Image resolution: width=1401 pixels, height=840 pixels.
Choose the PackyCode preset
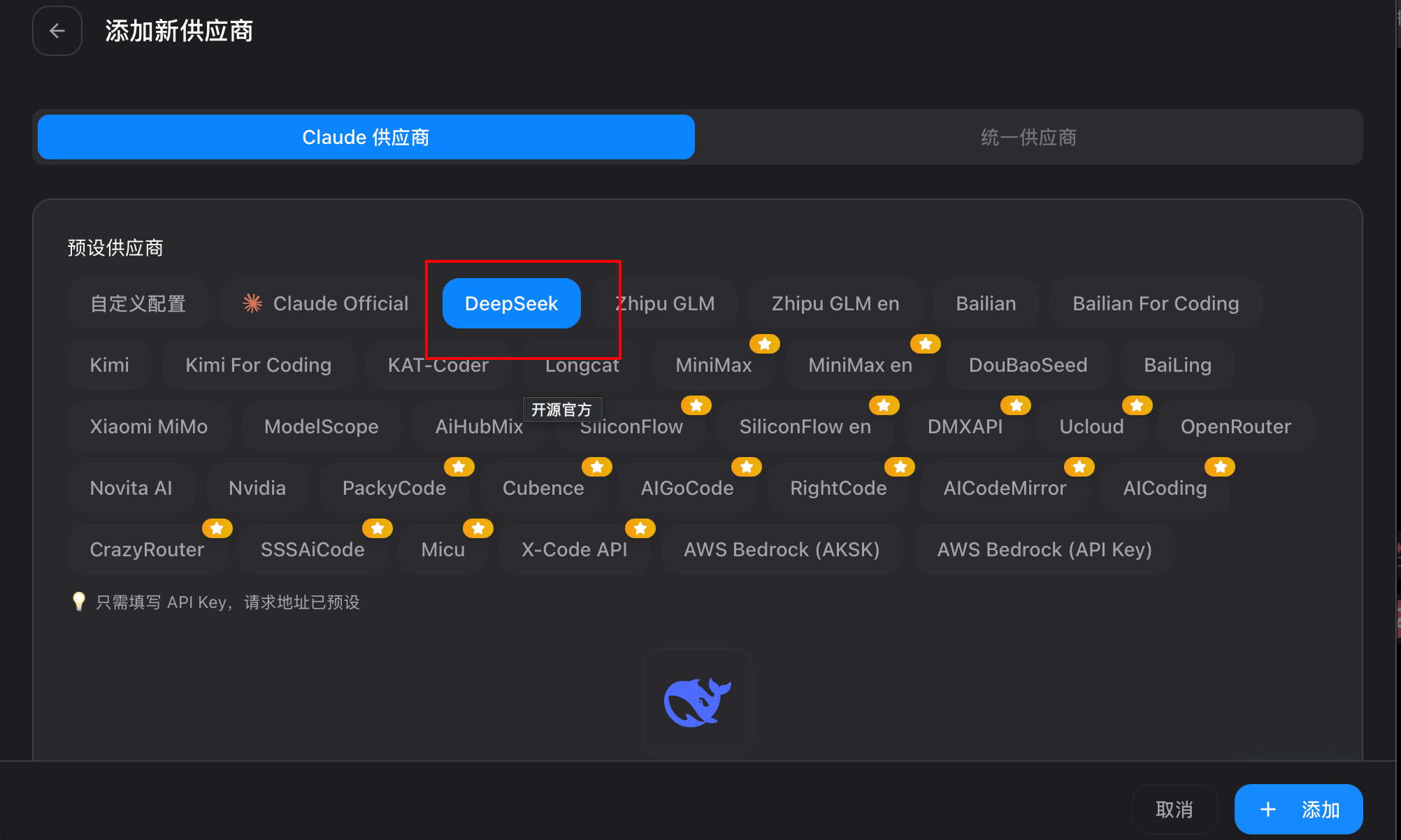(394, 488)
